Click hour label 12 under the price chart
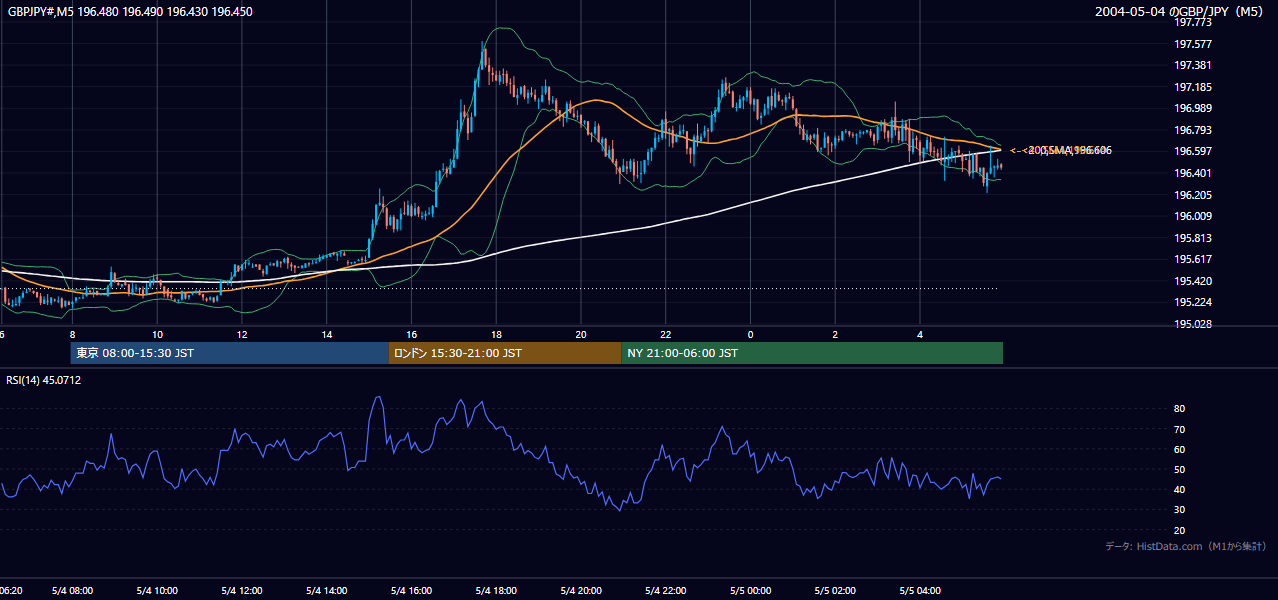 [242, 334]
